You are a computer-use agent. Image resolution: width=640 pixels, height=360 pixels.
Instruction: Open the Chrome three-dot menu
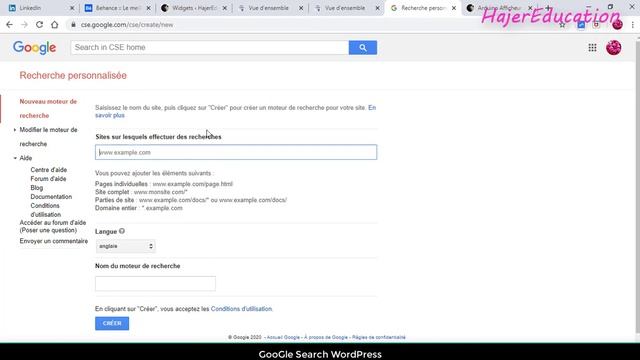pos(633,25)
